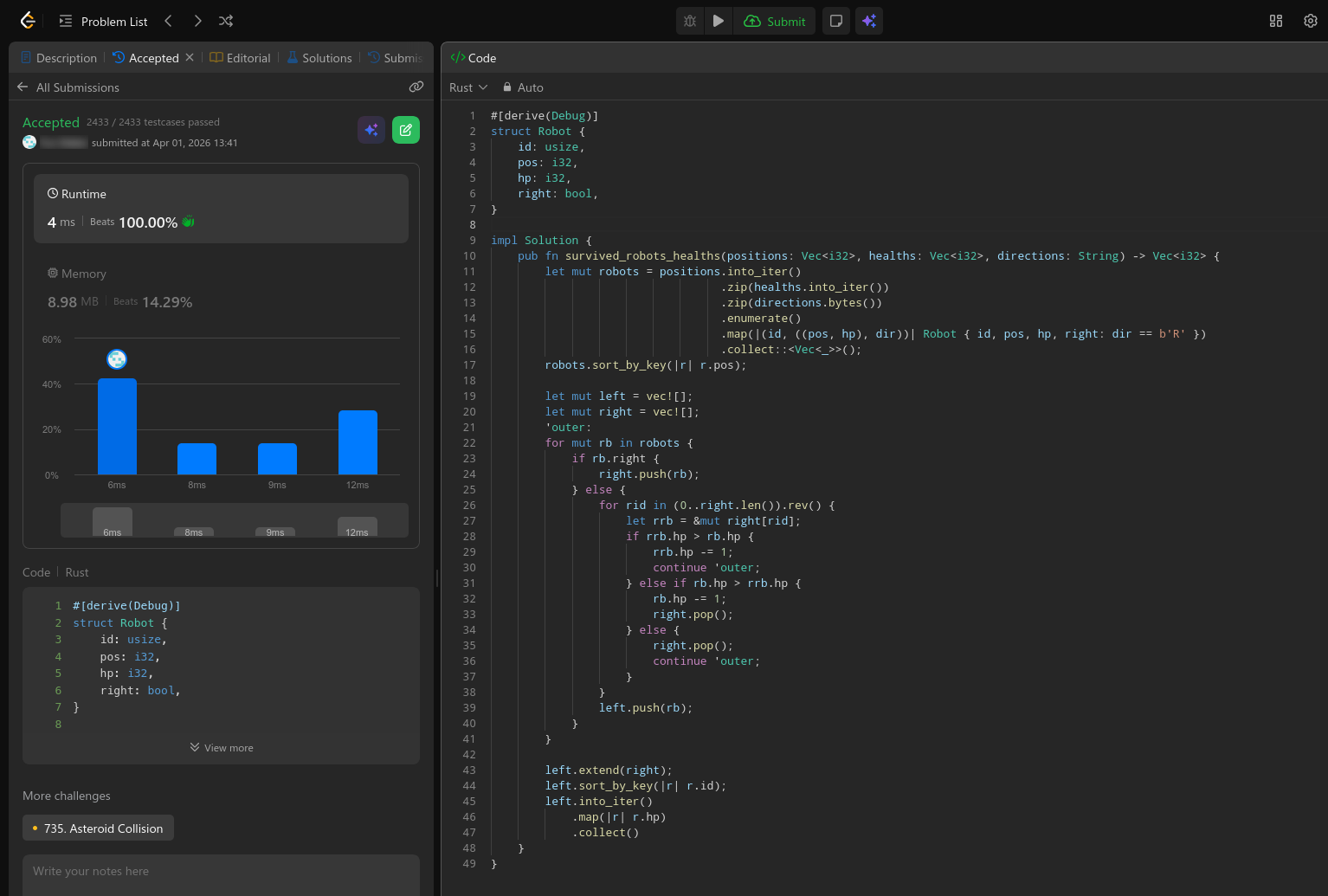The height and width of the screenshot is (896, 1328).
Task: Open the notes sticky icon in toolbar
Action: click(x=836, y=21)
